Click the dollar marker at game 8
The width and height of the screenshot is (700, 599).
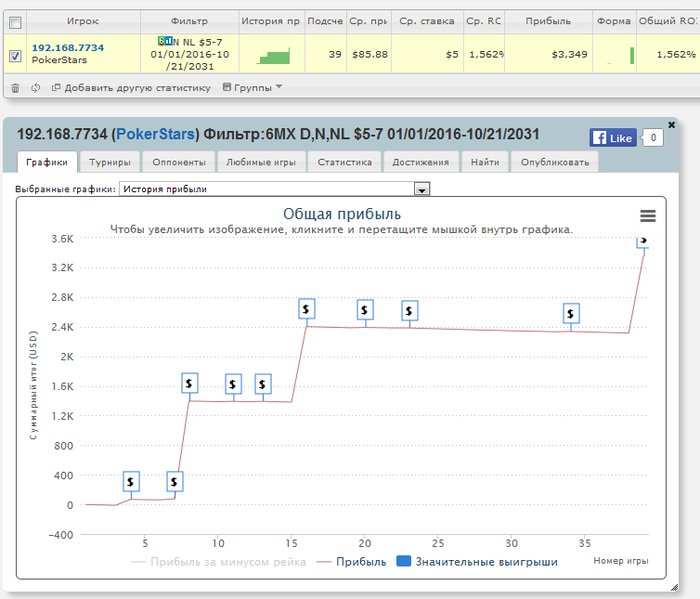[190, 383]
